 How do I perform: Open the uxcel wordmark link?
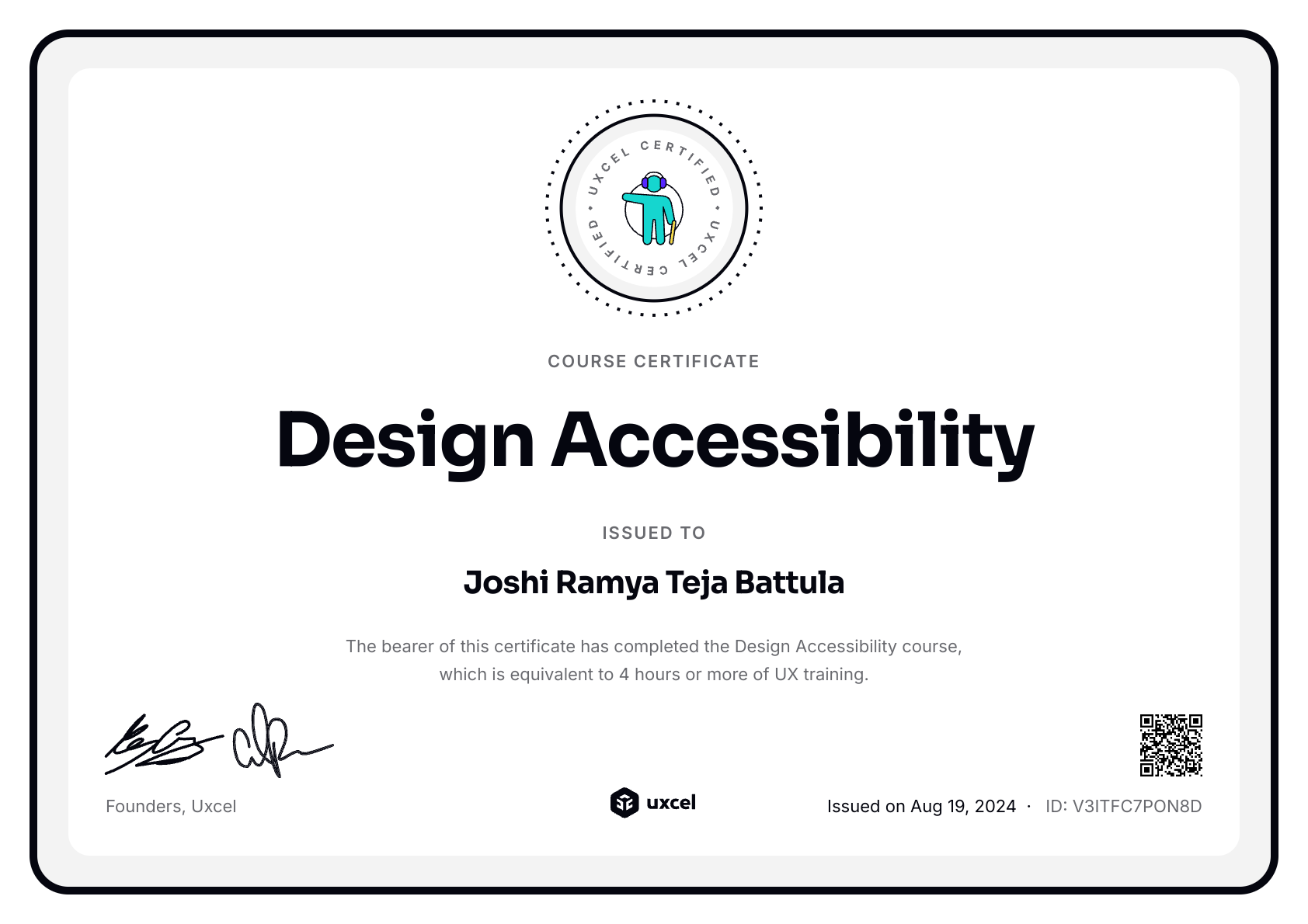point(671,803)
